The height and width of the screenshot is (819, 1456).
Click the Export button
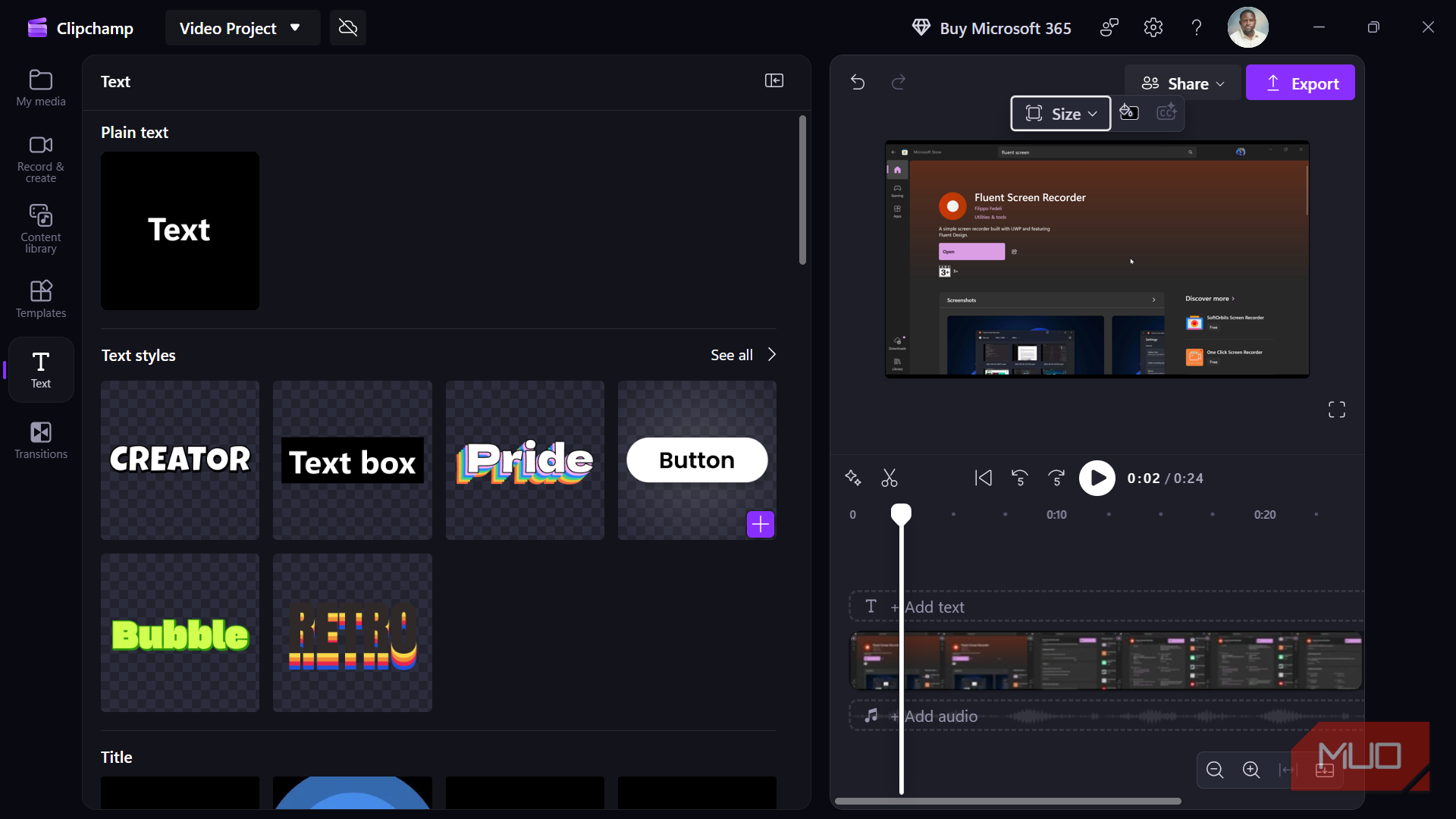pyautogui.click(x=1301, y=83)
